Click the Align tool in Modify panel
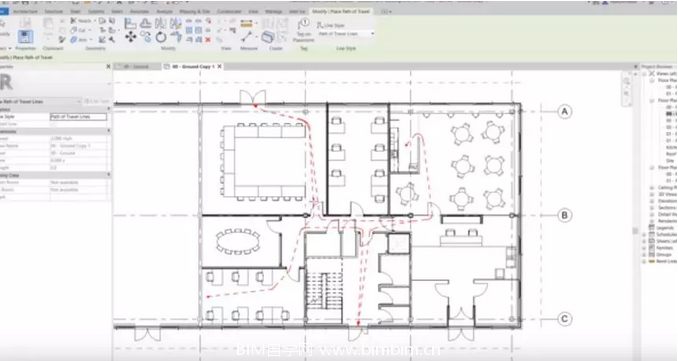This screenshot has height=361, width=678. [x=131, y=23]
